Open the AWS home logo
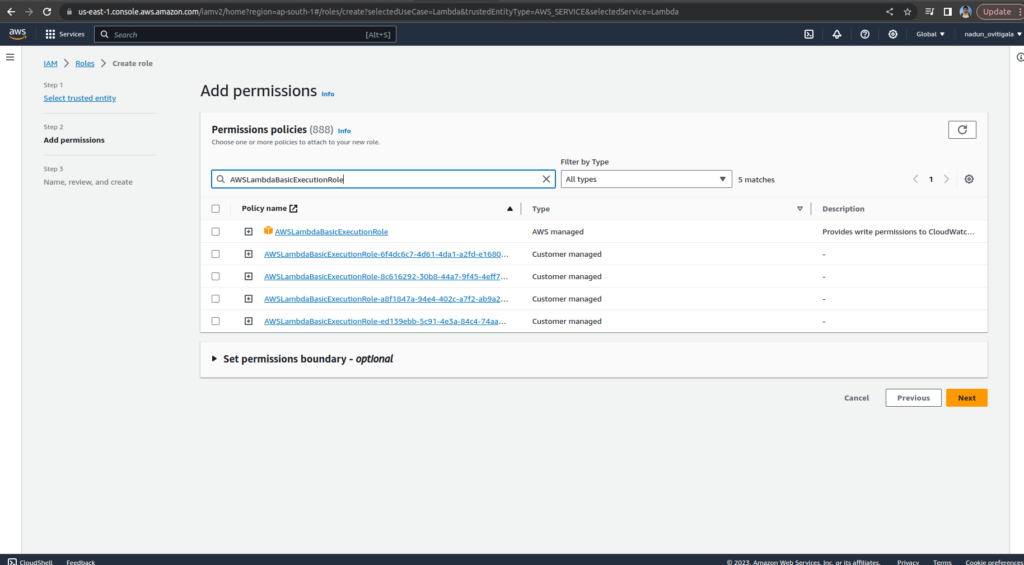 18,34
